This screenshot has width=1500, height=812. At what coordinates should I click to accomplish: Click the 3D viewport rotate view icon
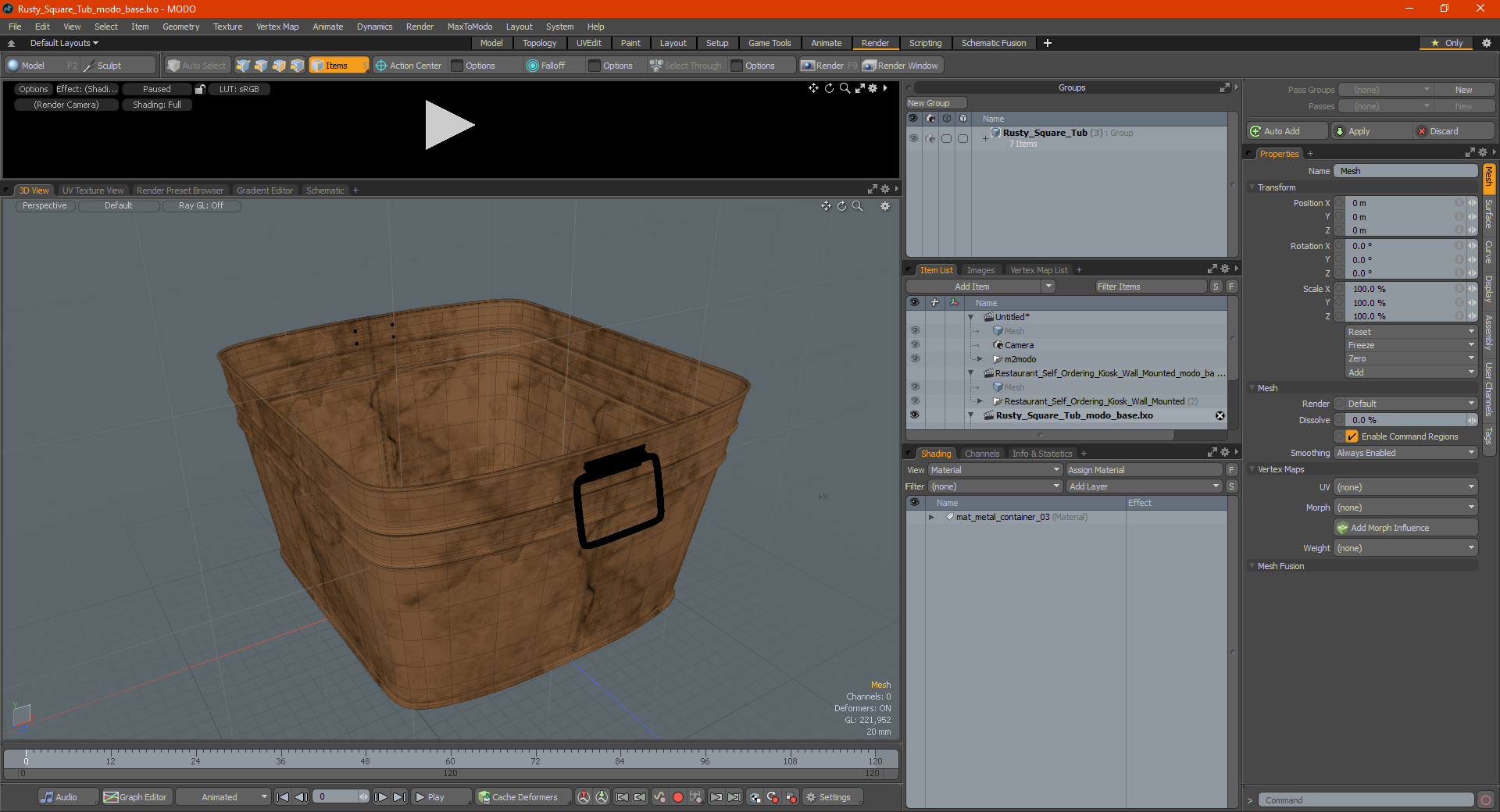pyautogui.click(x=842, y=206)
